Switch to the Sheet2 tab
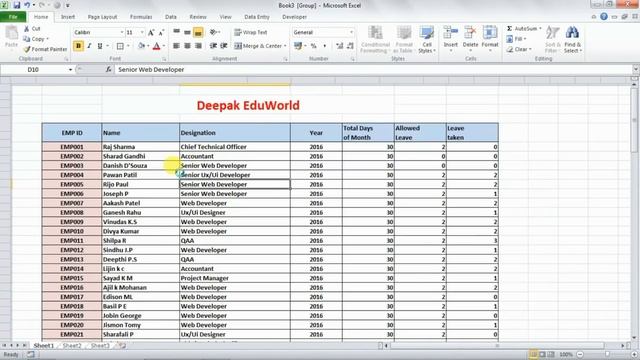Viewport: 640px width, 360px height. pos(72,345)
